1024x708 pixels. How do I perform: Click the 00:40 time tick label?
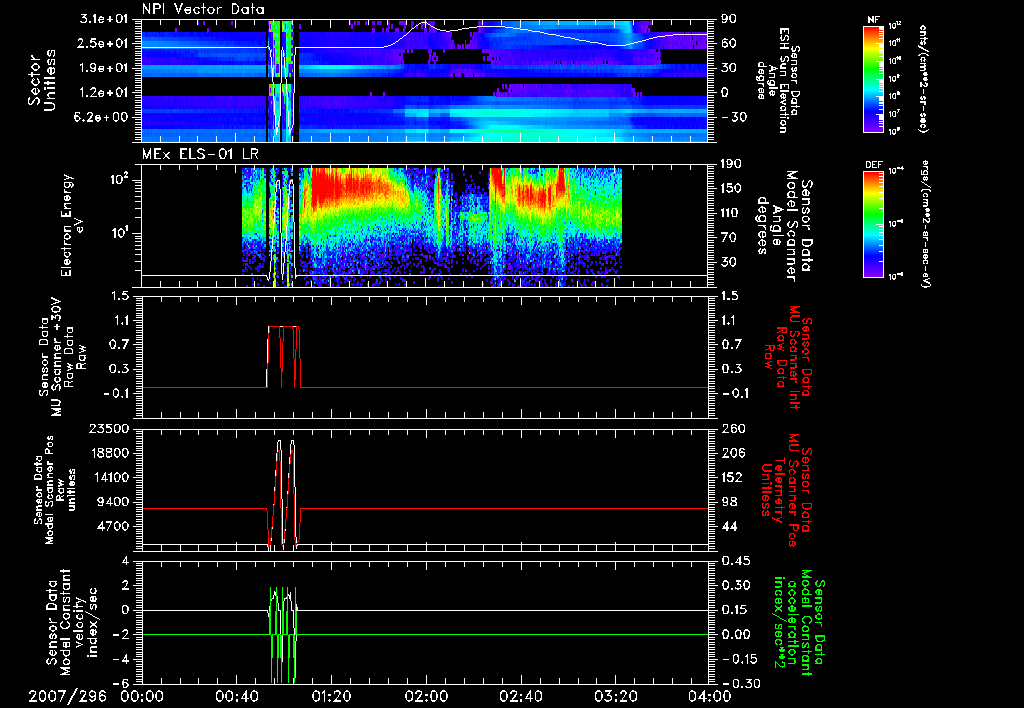(x=236, y=696)
